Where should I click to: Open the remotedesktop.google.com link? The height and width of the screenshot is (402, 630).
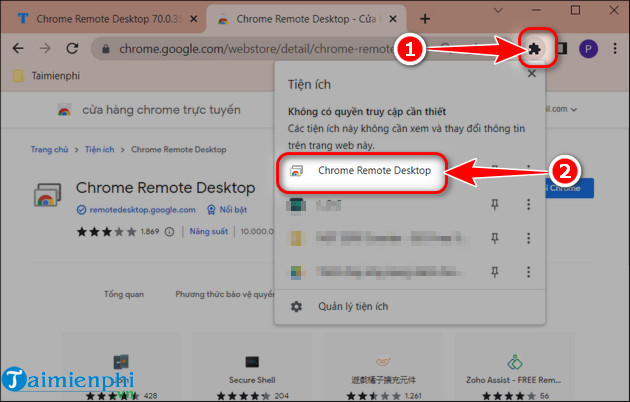click(142, 210)
